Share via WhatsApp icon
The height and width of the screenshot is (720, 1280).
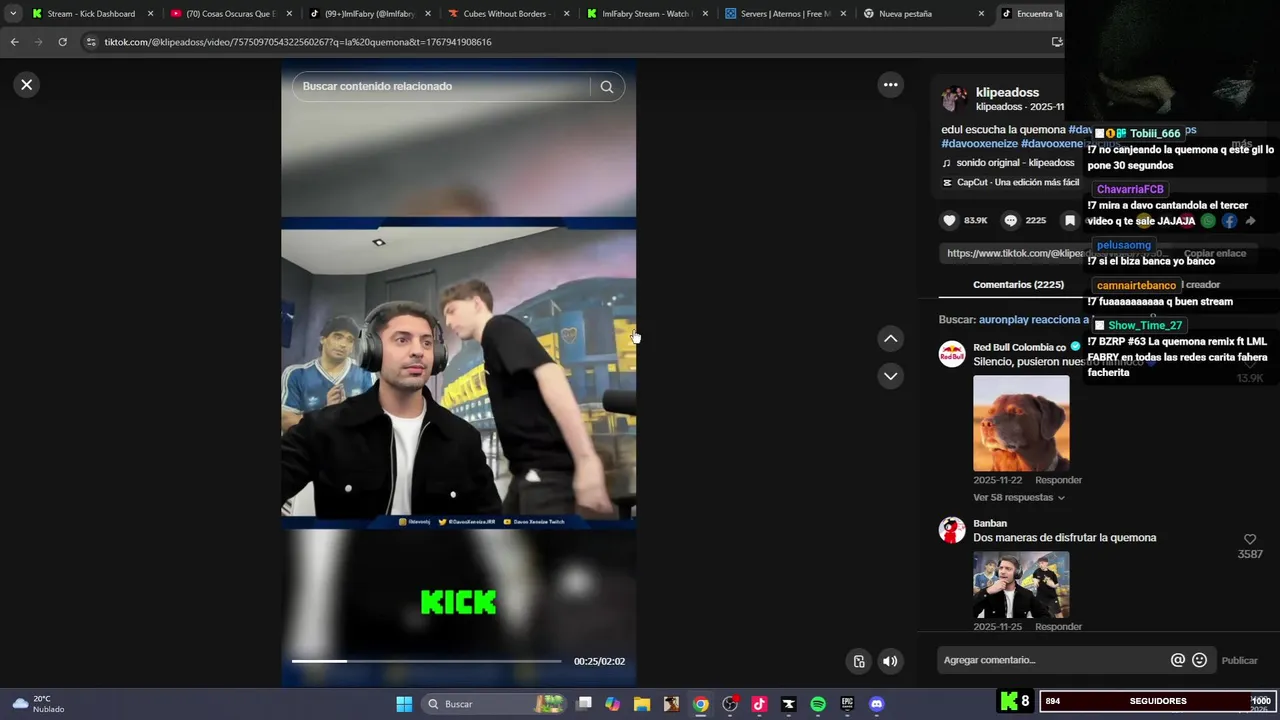[x=1208, y=220]
